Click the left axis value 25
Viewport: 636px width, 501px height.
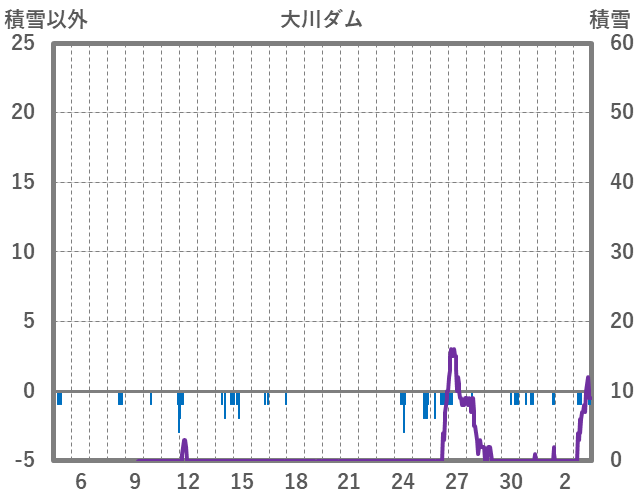click(22, 43)
